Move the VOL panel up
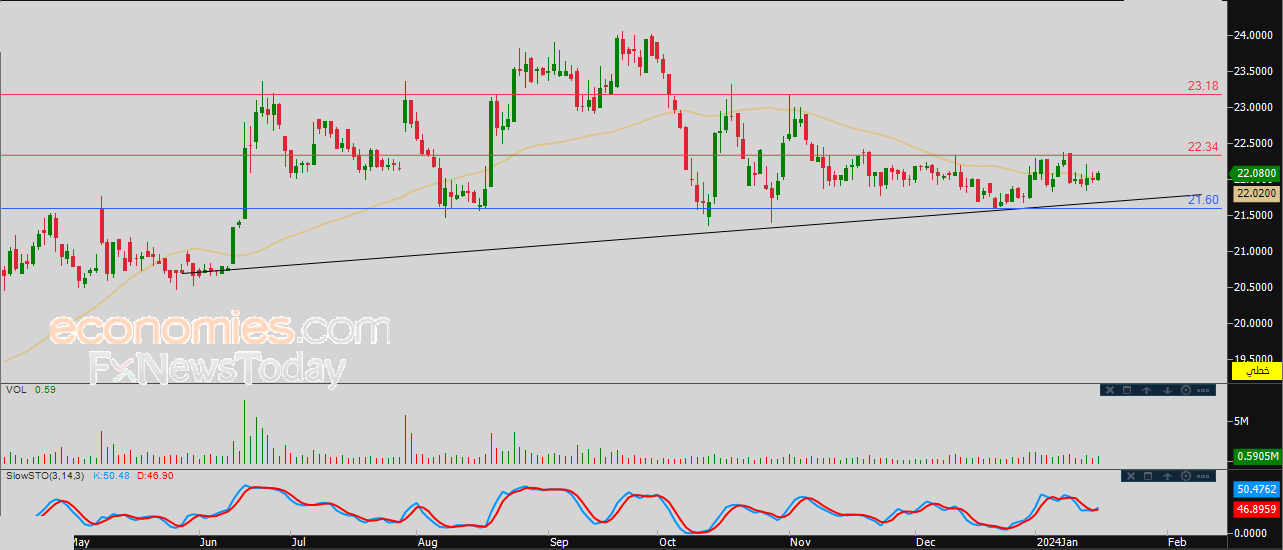The image size is (1283, 550). point(1147,390)
